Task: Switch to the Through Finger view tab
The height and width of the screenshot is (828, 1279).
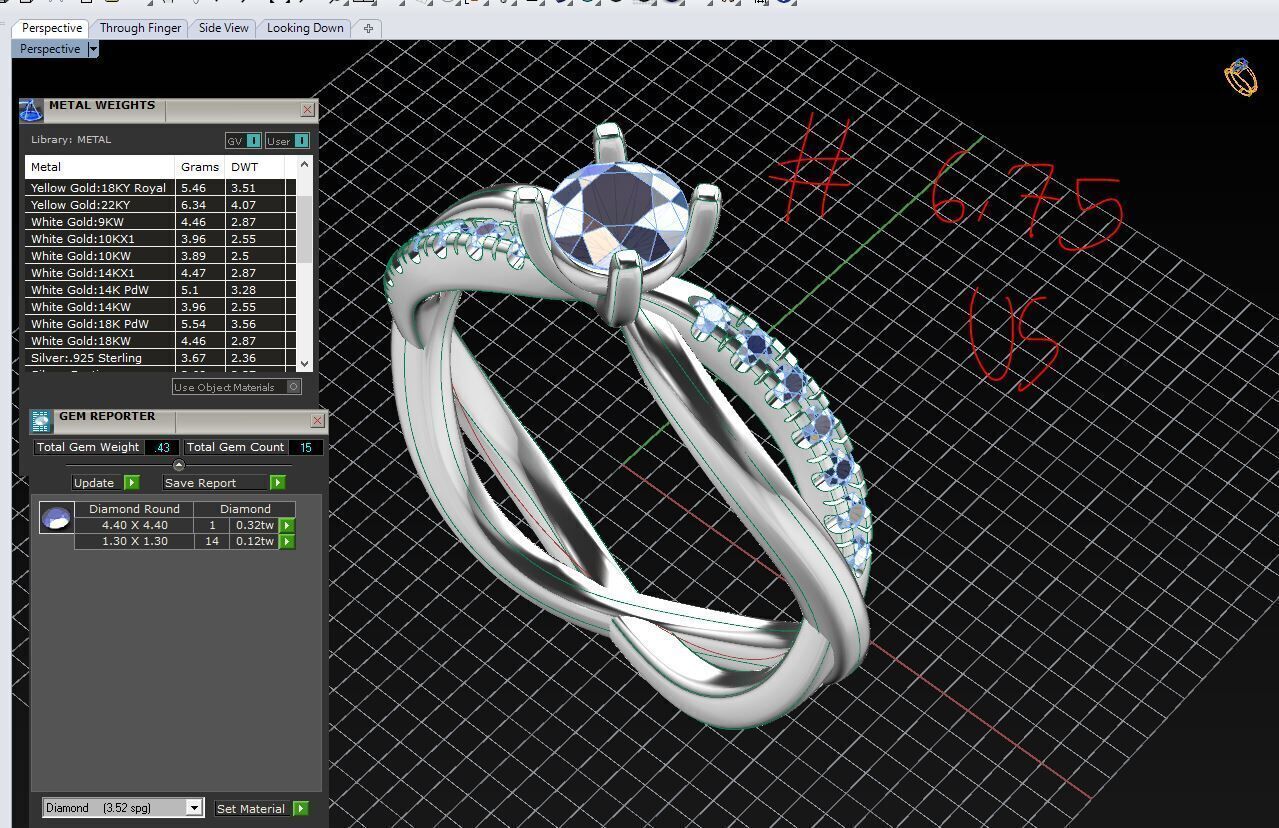Action: click(x=140, y=28)
